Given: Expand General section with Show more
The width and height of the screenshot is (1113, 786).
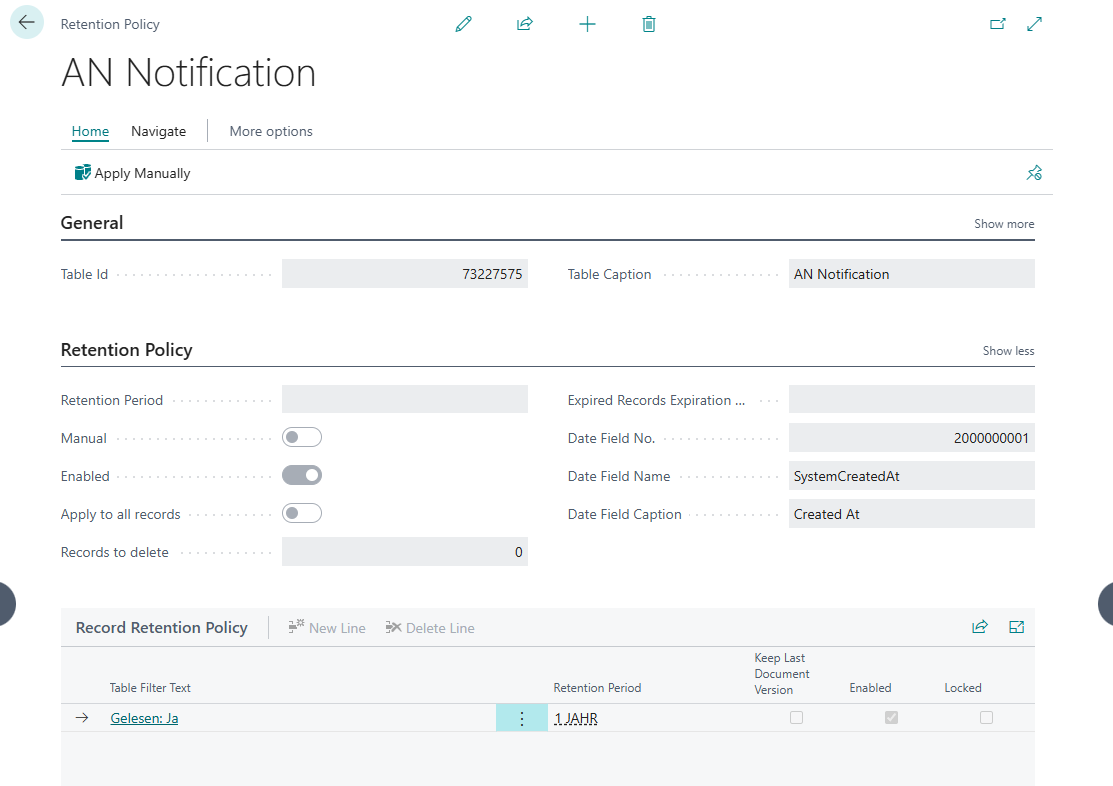Looking at the screenshot, I should click(x=1004, y=224).
